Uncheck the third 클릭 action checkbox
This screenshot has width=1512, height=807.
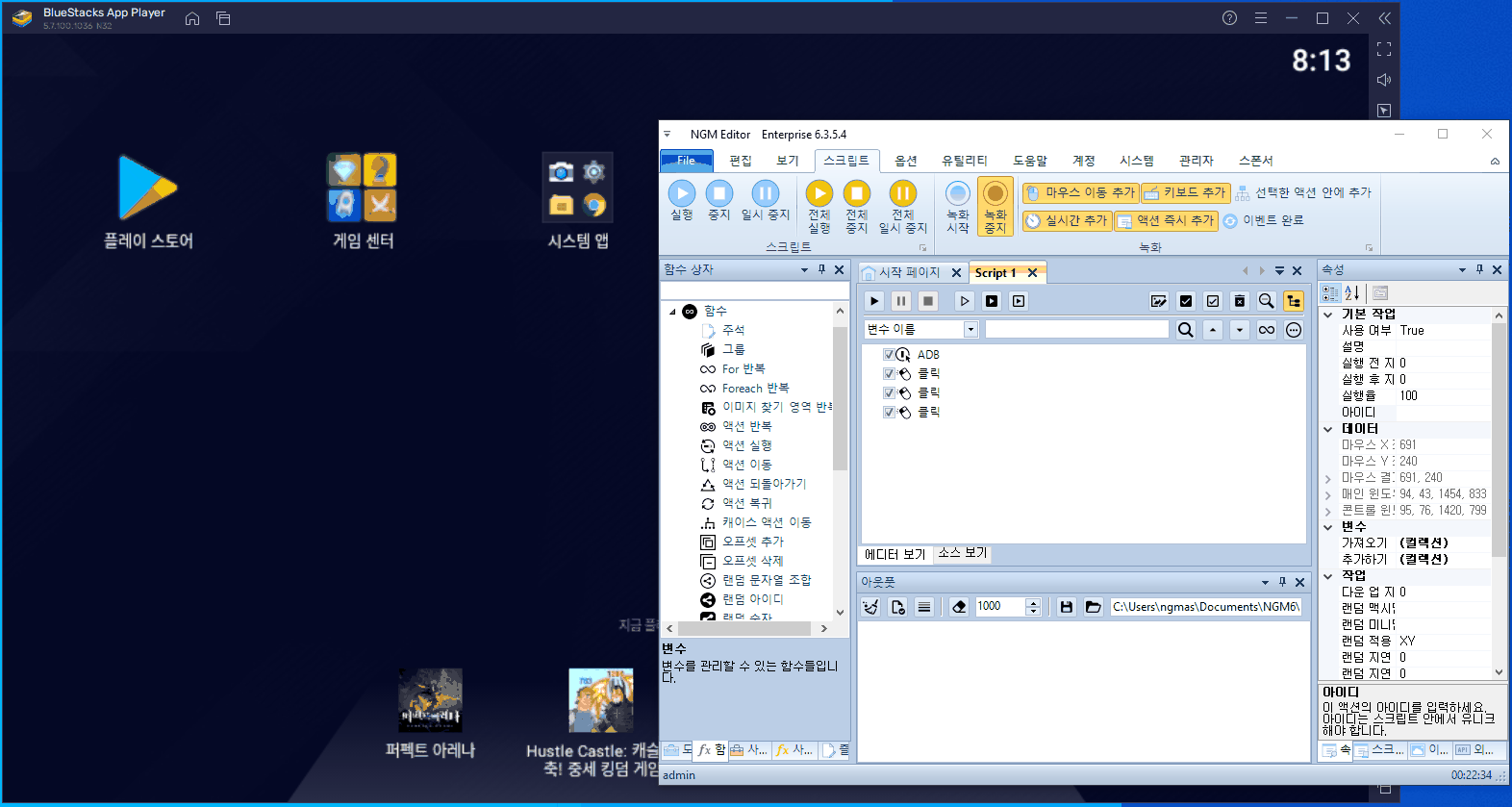(x=889, y=413)
